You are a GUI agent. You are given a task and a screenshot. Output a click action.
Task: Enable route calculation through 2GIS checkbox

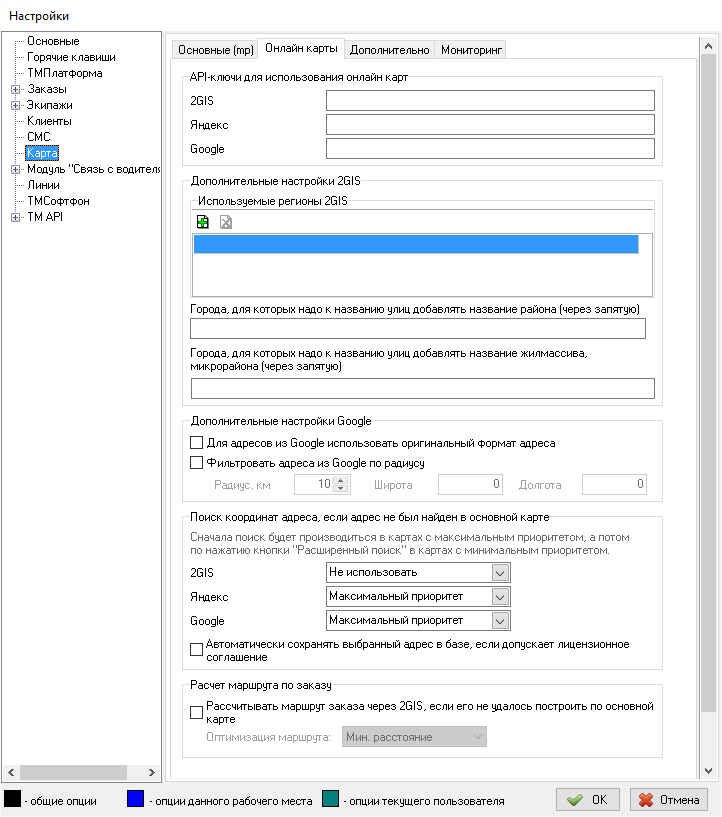pyautogui.click(x=196, y=712)
